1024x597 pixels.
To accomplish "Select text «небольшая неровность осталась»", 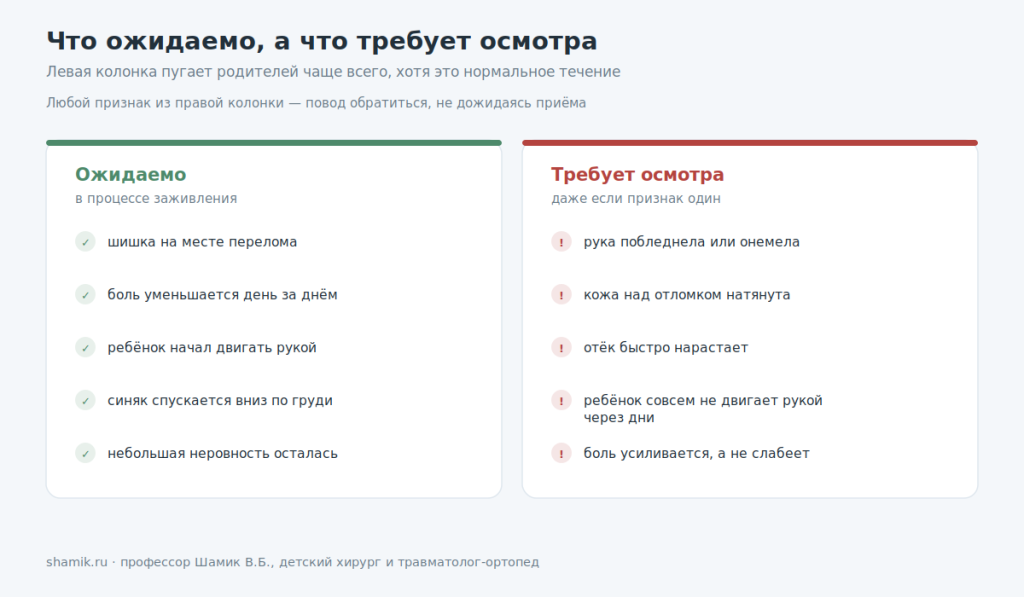I will coord(223,453).
